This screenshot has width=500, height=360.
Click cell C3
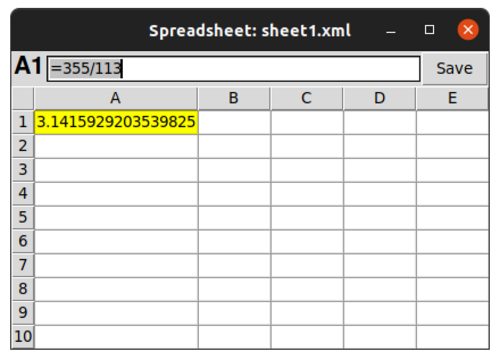pyautogui.click(x=307, y=170)
